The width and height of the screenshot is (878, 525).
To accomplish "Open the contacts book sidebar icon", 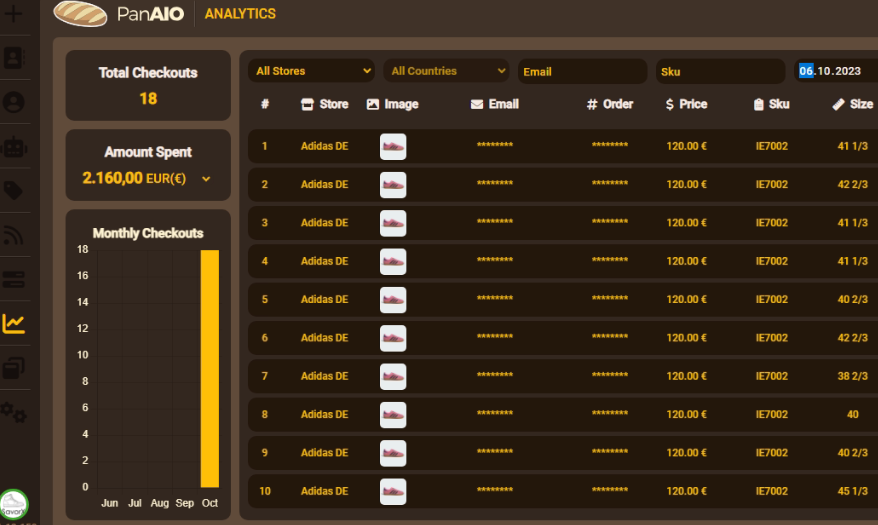I will pos(13,58).
